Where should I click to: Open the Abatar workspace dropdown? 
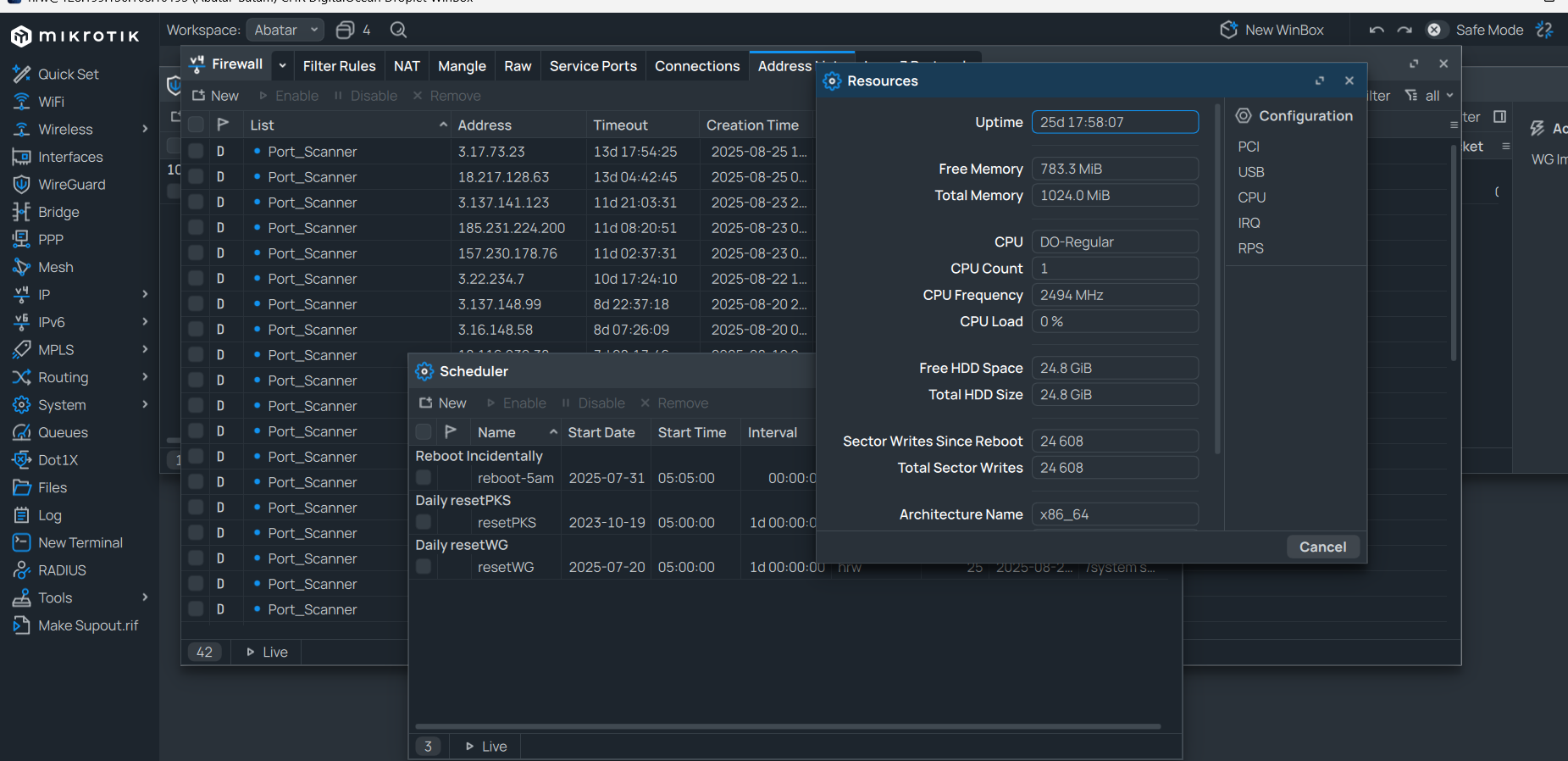285,31
